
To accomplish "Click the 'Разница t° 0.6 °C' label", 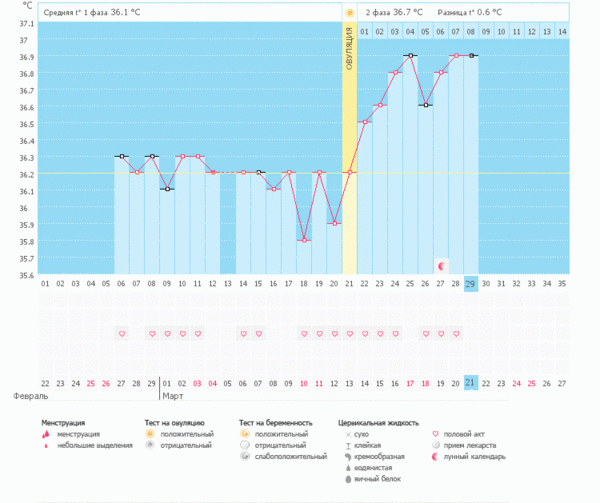I will point(469,13).
